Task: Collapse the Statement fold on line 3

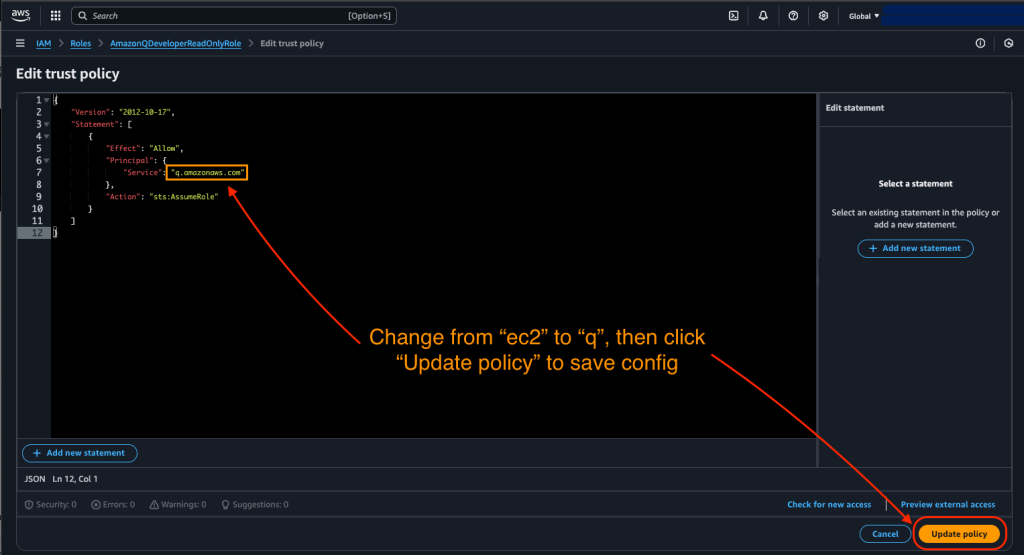Action: point(46,124)
